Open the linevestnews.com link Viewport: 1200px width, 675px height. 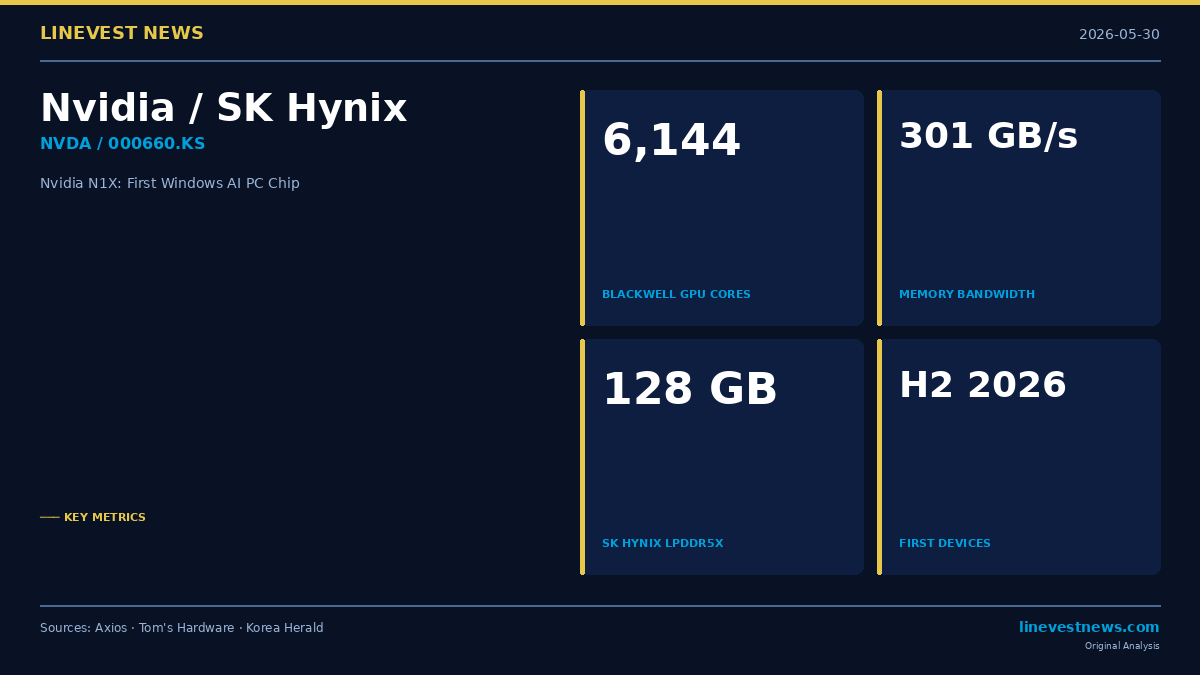1089,628
